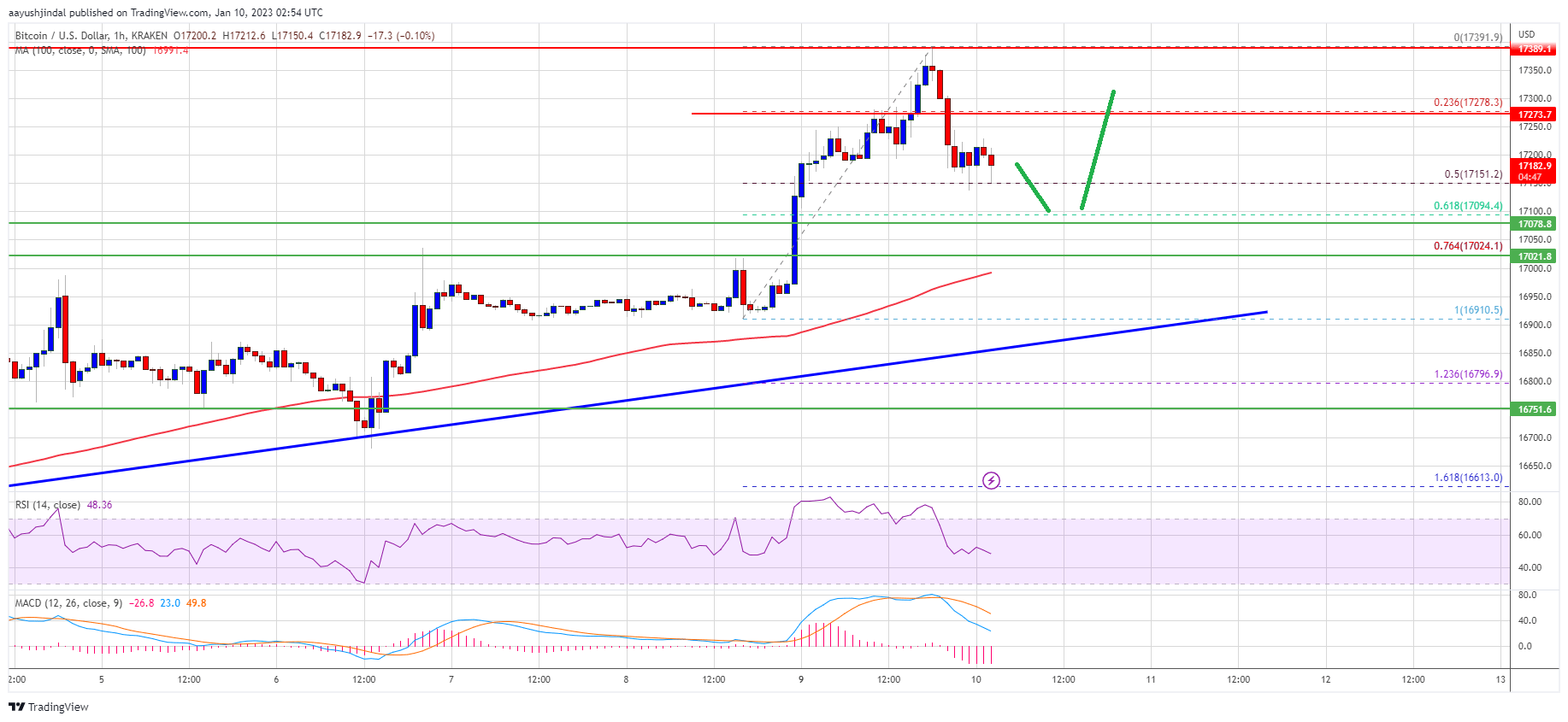This screenshot has height=722, width=1568.
Task: Click the RSI axis label 40.00
Action: [x=1530, y=567]
